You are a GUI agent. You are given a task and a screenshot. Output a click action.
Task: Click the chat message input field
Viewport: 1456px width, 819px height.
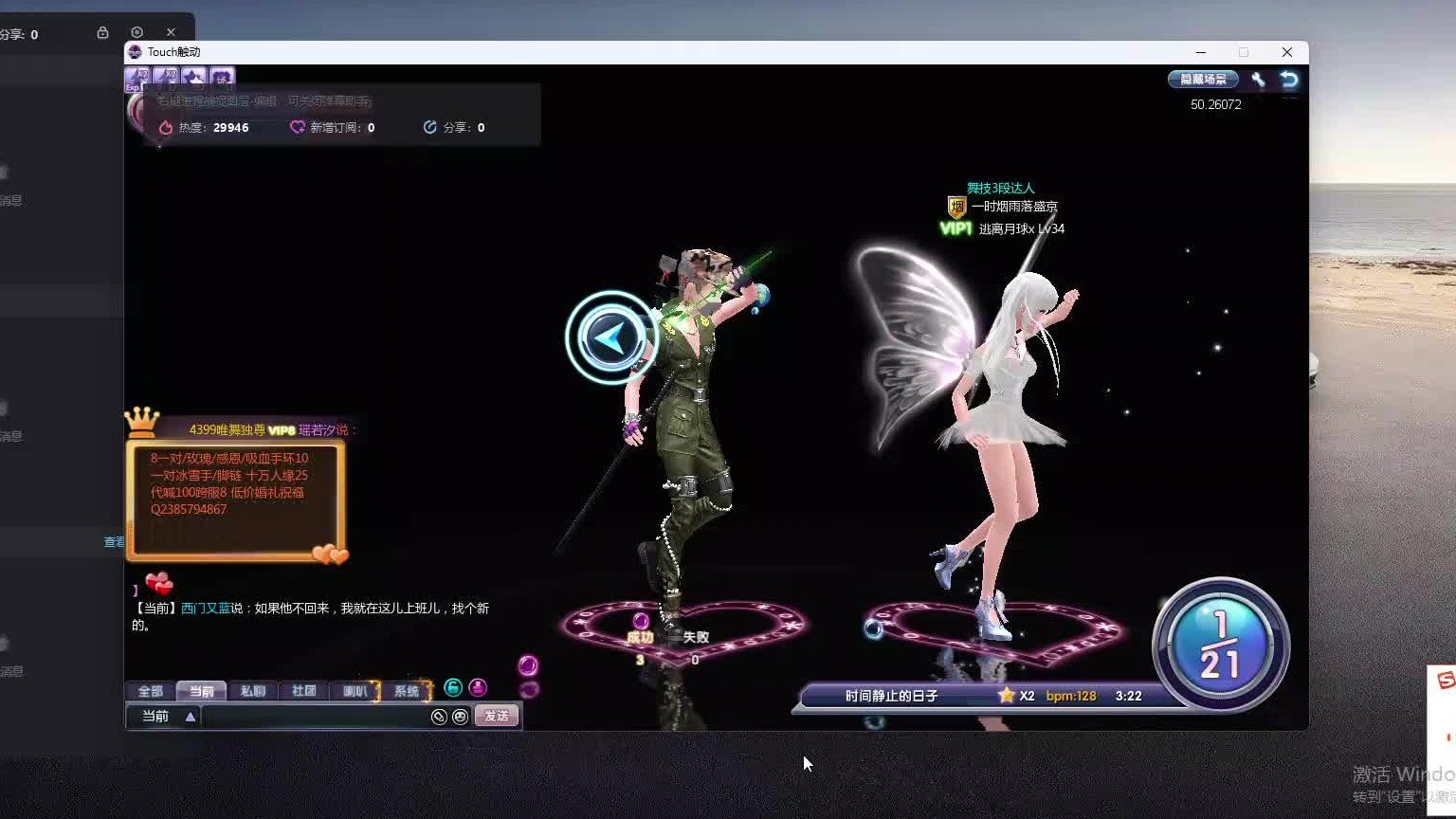tap(315, 717)
